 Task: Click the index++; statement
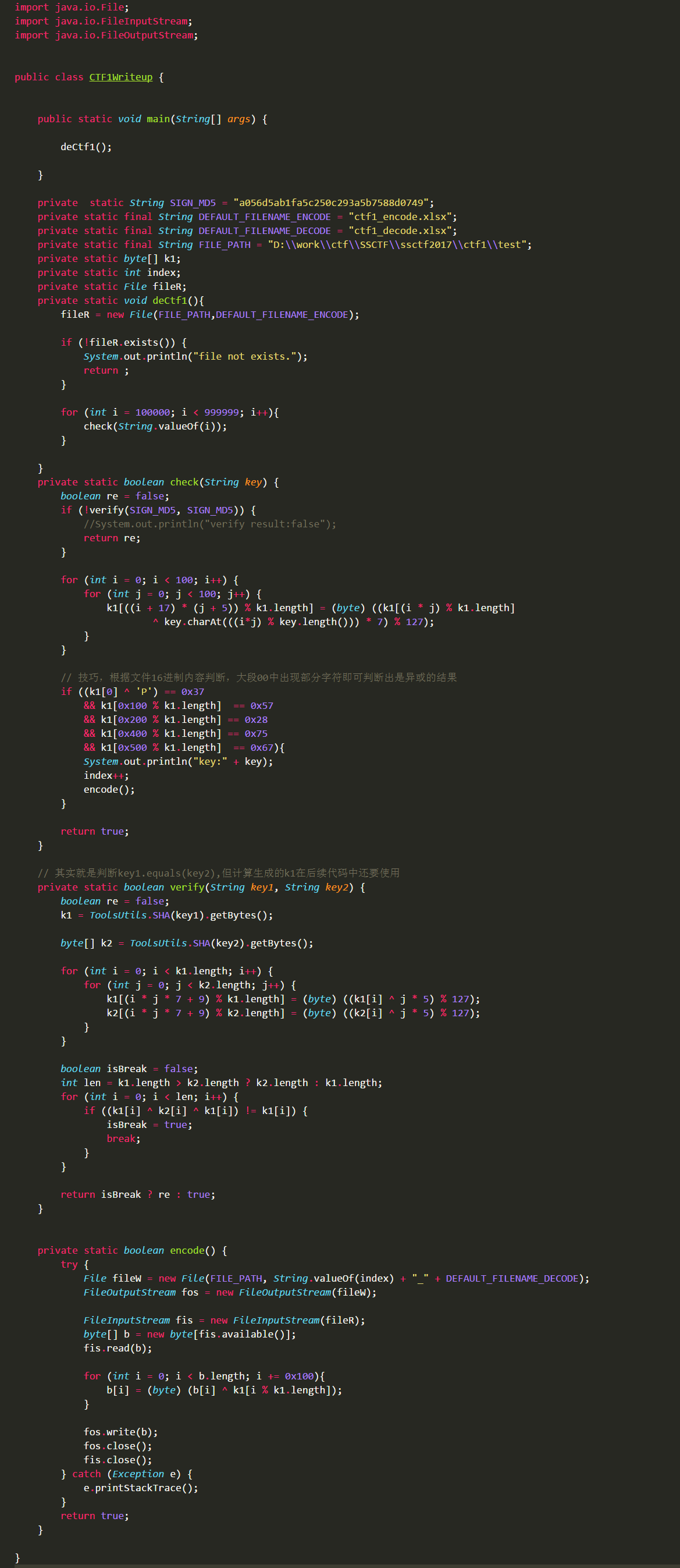pyautogui.click(x=106, y=776)
